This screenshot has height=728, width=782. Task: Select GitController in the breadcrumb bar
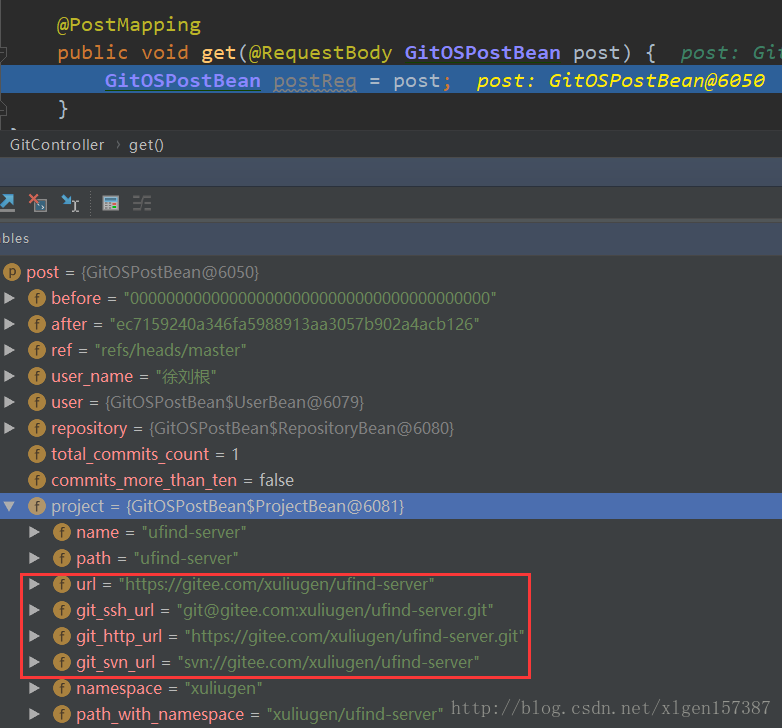pyautogui.click(x=56, y=145)
